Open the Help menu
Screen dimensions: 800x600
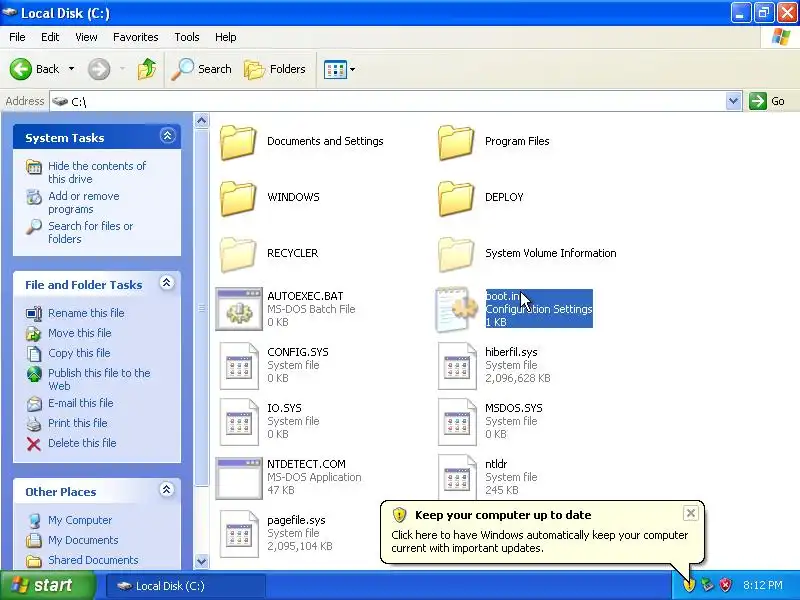tap(225, 37)
